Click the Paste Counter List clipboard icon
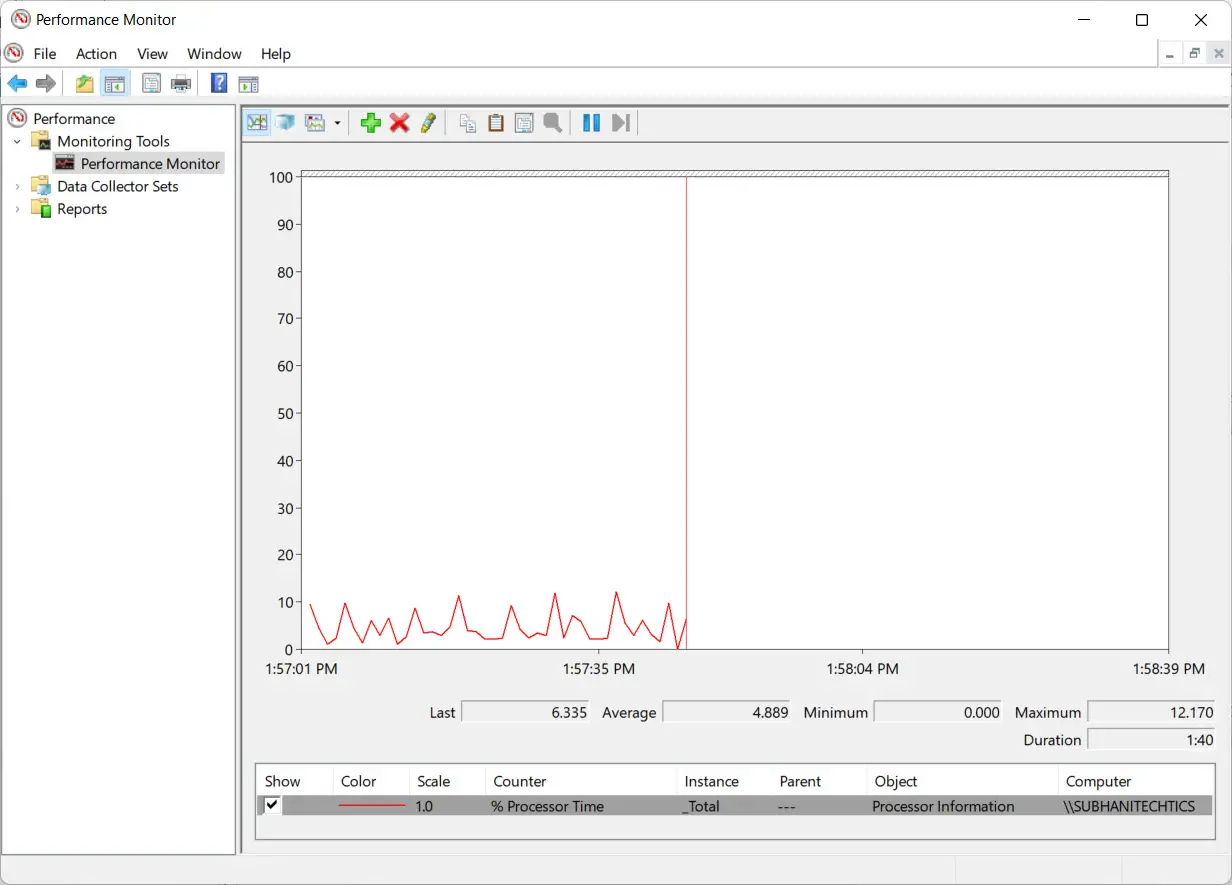The width and height of the screenshot is (1232, 885). pos(495,123)
